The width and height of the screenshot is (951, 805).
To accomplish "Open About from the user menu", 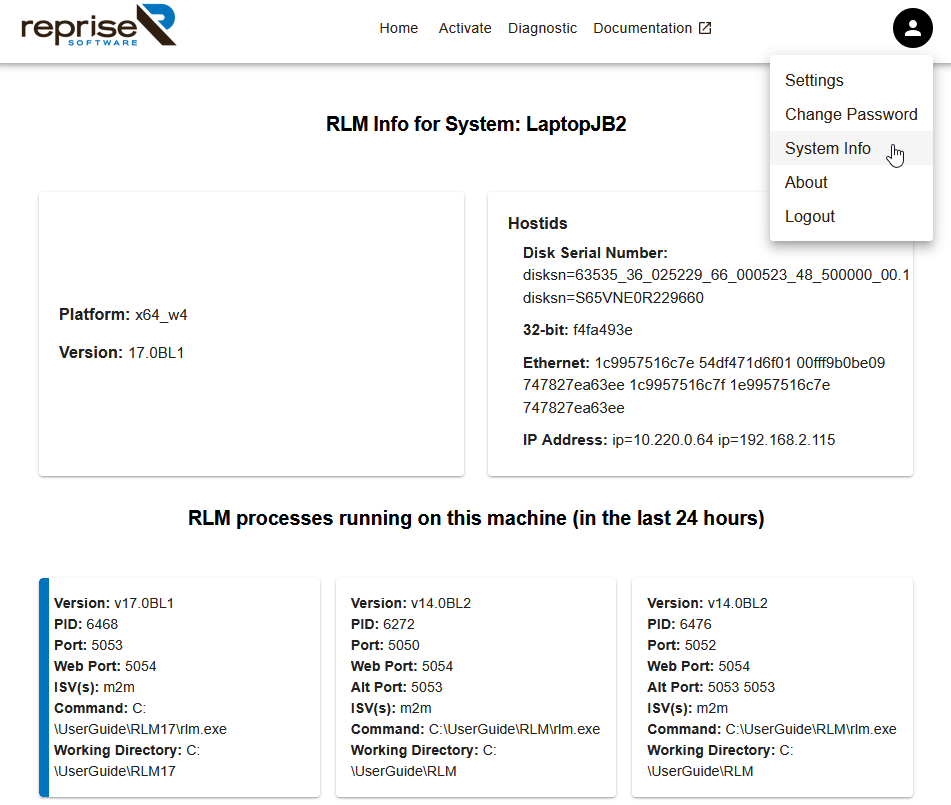I will 806,182.
